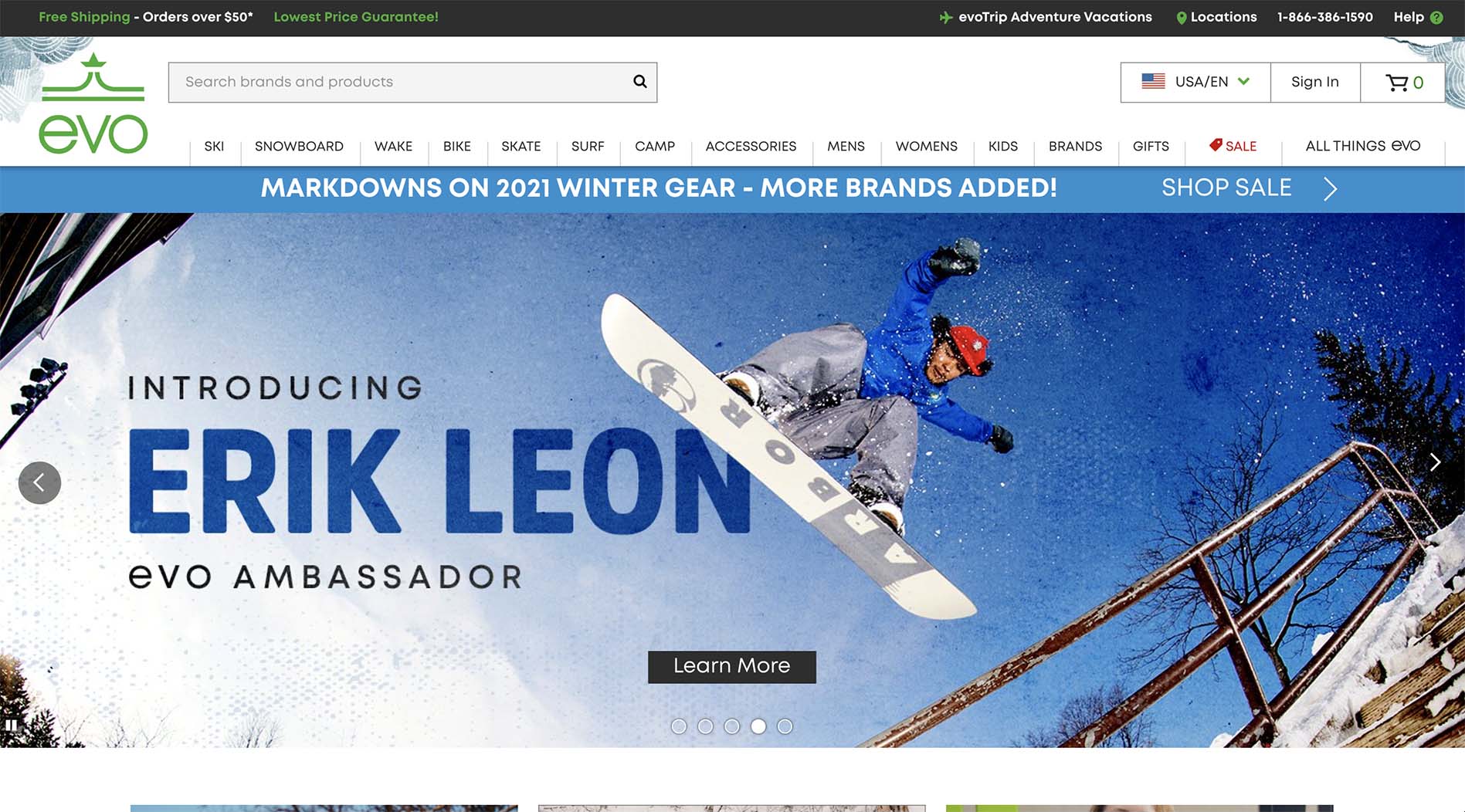Expand the USA/EN country dropdown

tap(1195, 82)
